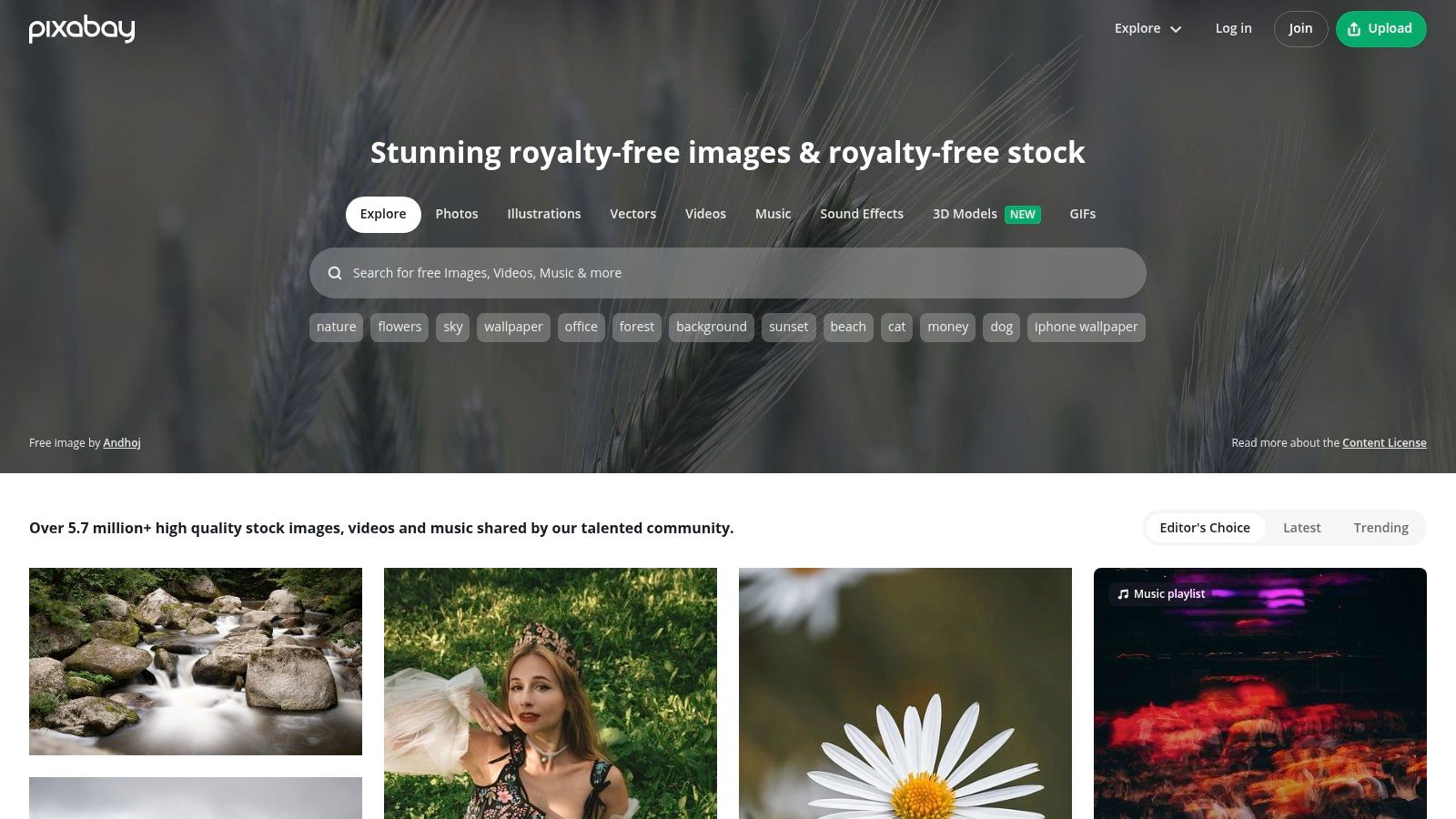Screen dimensions: 1456x819
Task: Open the Sound Effects tab
Action: [x=862, y=214]
